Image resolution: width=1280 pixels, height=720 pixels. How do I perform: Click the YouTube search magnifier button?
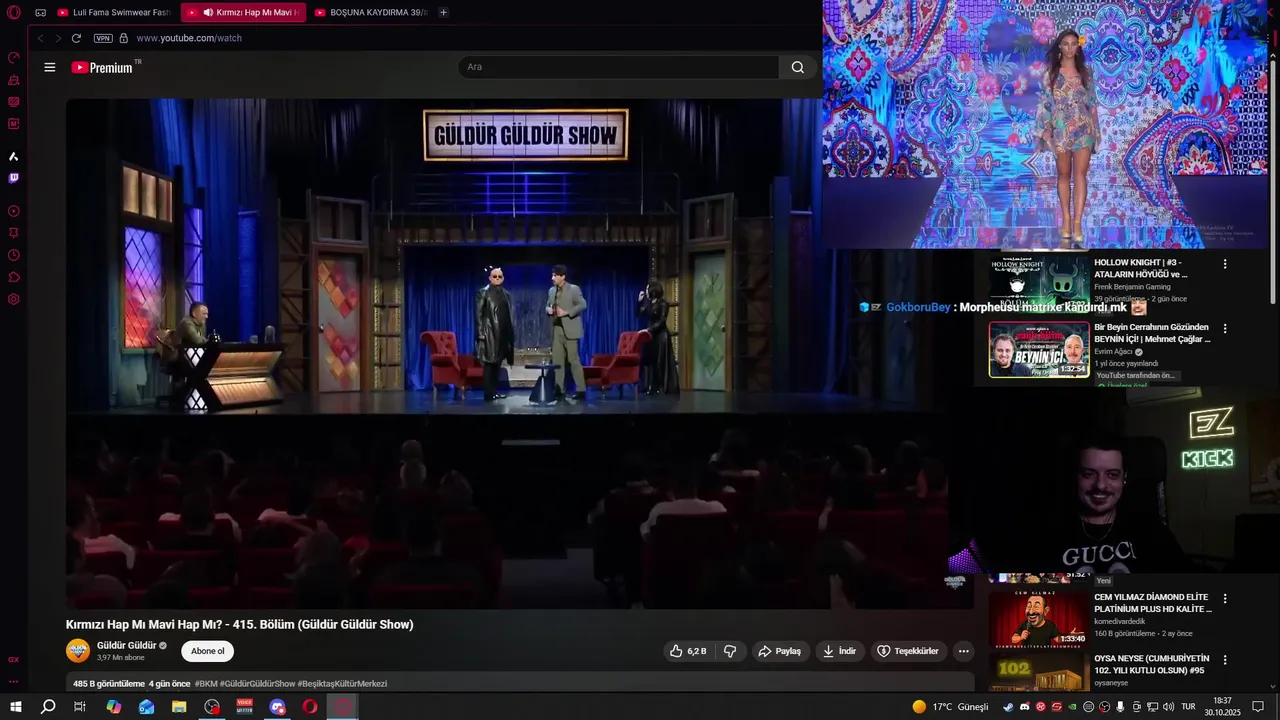click(798, 67)
